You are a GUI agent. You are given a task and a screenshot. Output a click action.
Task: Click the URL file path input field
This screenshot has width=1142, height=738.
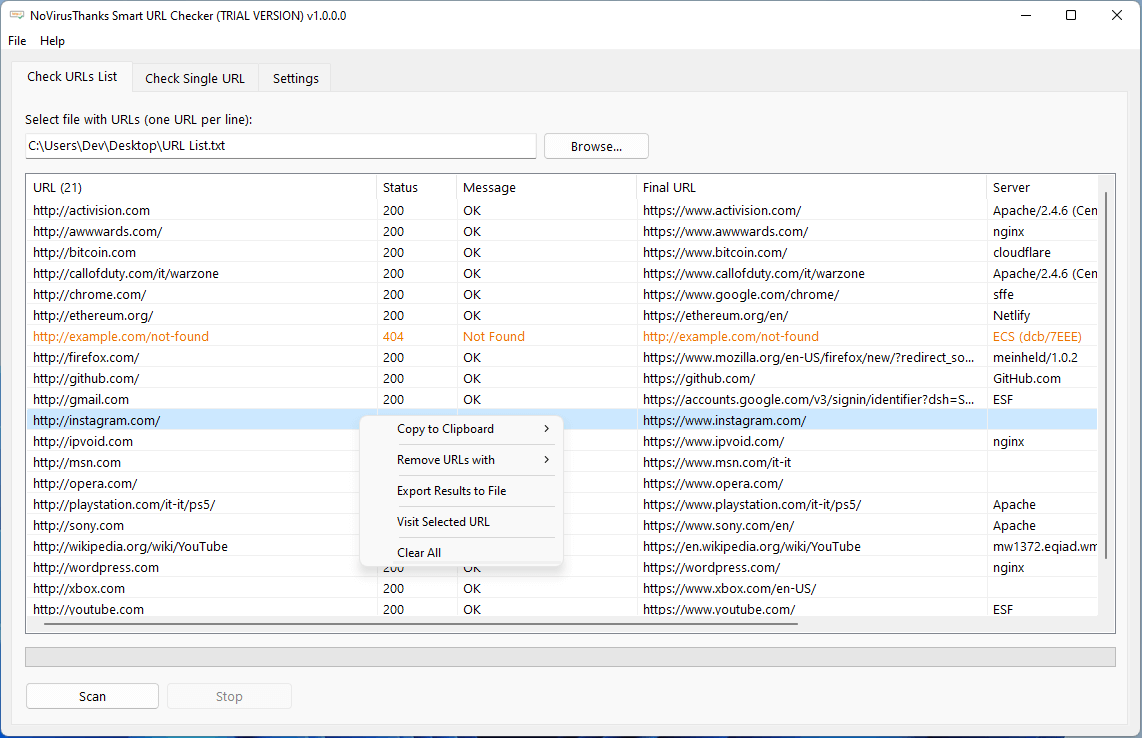(280, 146)
